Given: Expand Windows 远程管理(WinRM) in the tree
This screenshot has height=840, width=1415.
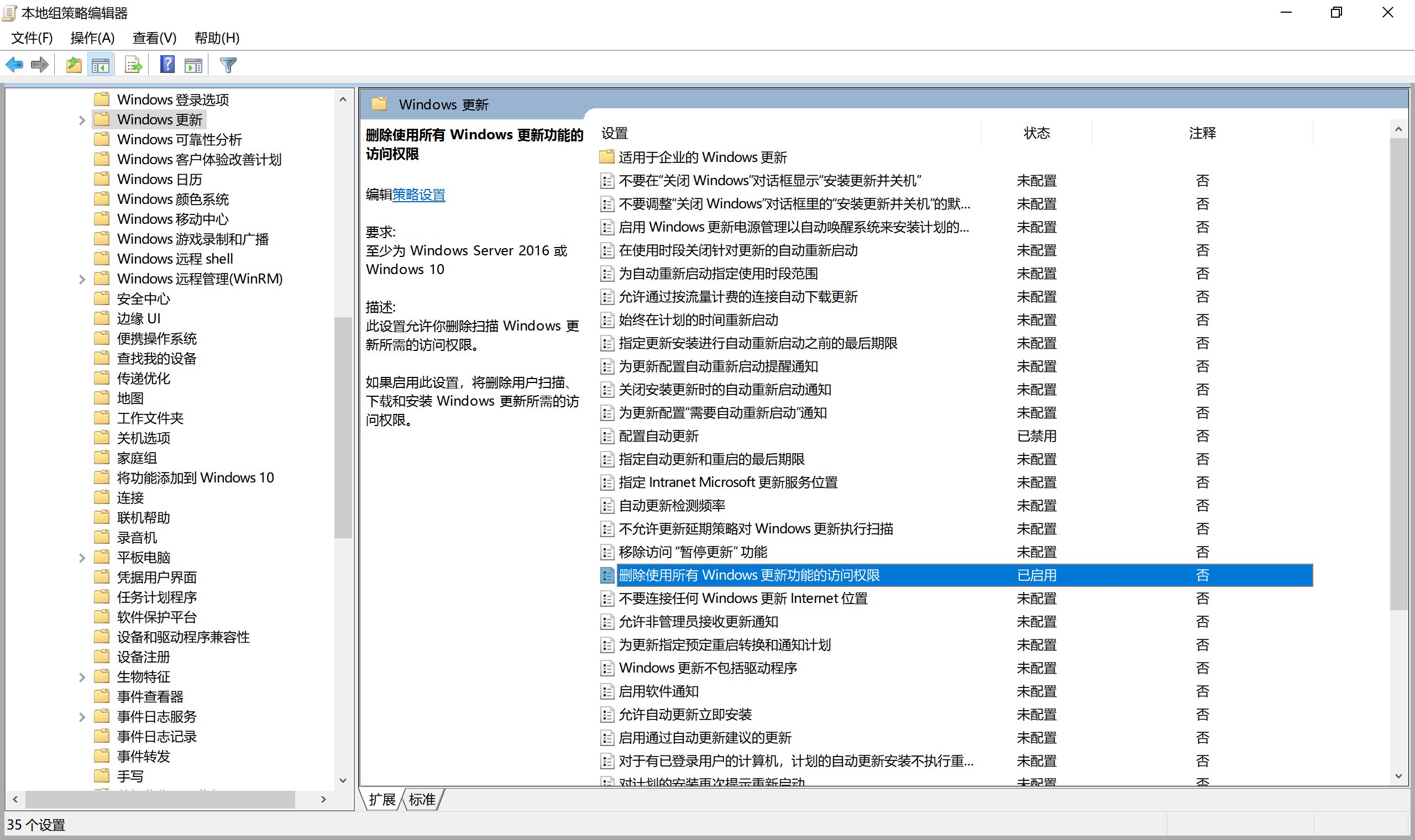Looking at the screenshot, I should tap(83, 279).
